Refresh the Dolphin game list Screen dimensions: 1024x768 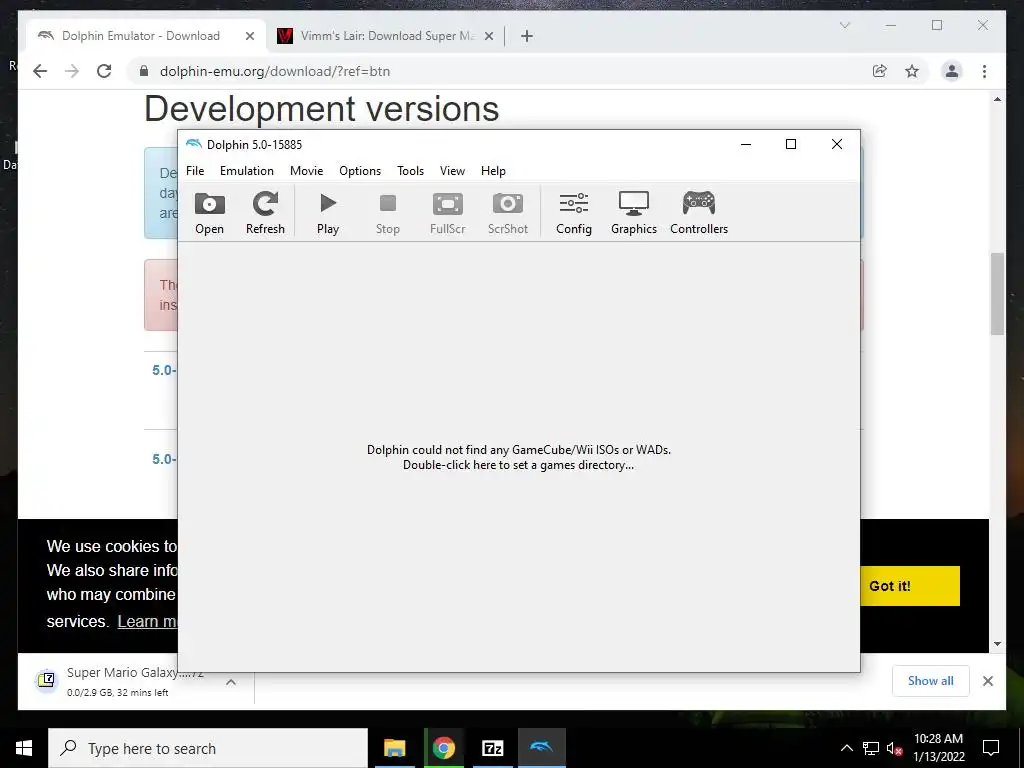pyautogui.click(x=265, y=213)
